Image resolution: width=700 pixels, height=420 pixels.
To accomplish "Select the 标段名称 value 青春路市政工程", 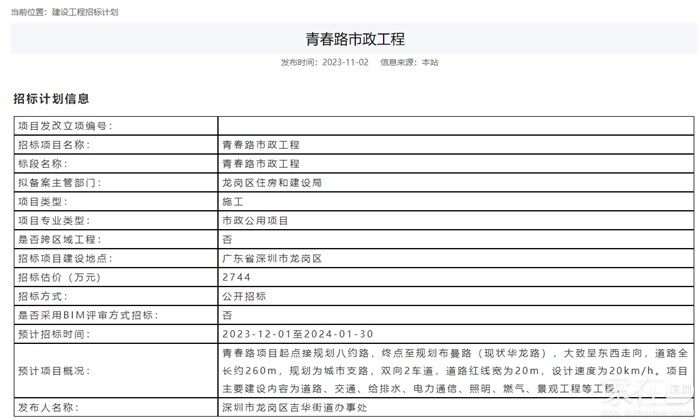I will point(261,164).
